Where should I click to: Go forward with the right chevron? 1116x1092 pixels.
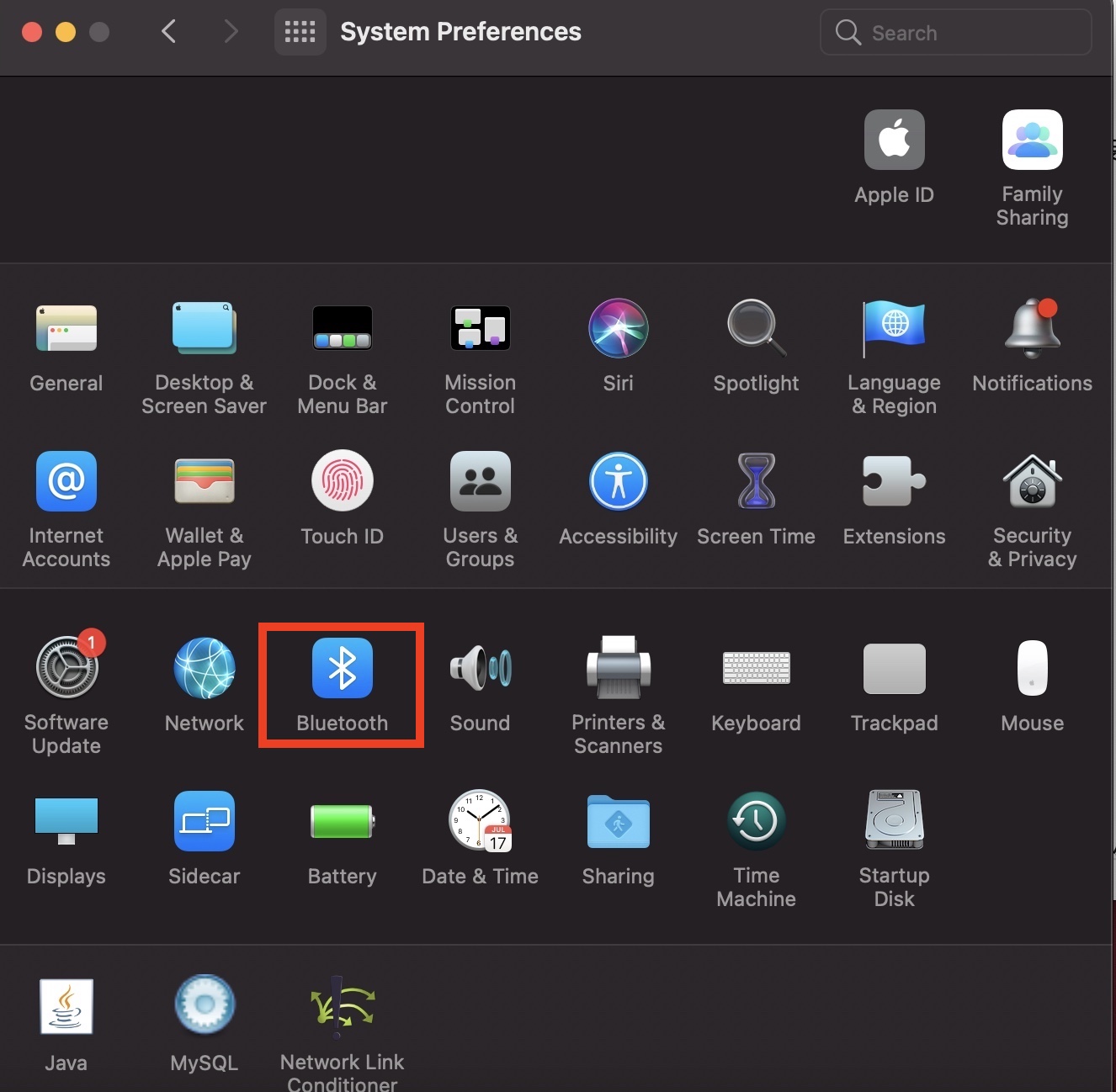click(x=231, y=32)
